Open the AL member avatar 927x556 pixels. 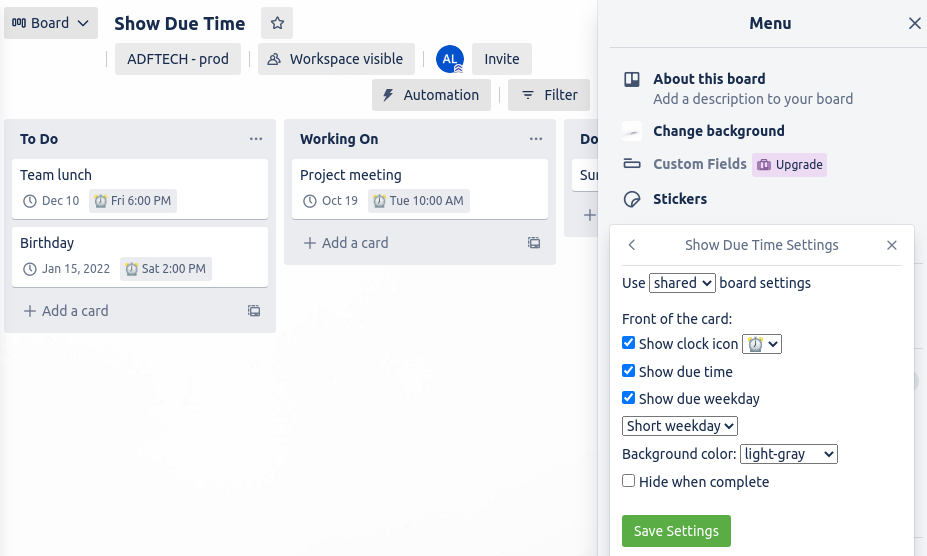click(450, 59)
